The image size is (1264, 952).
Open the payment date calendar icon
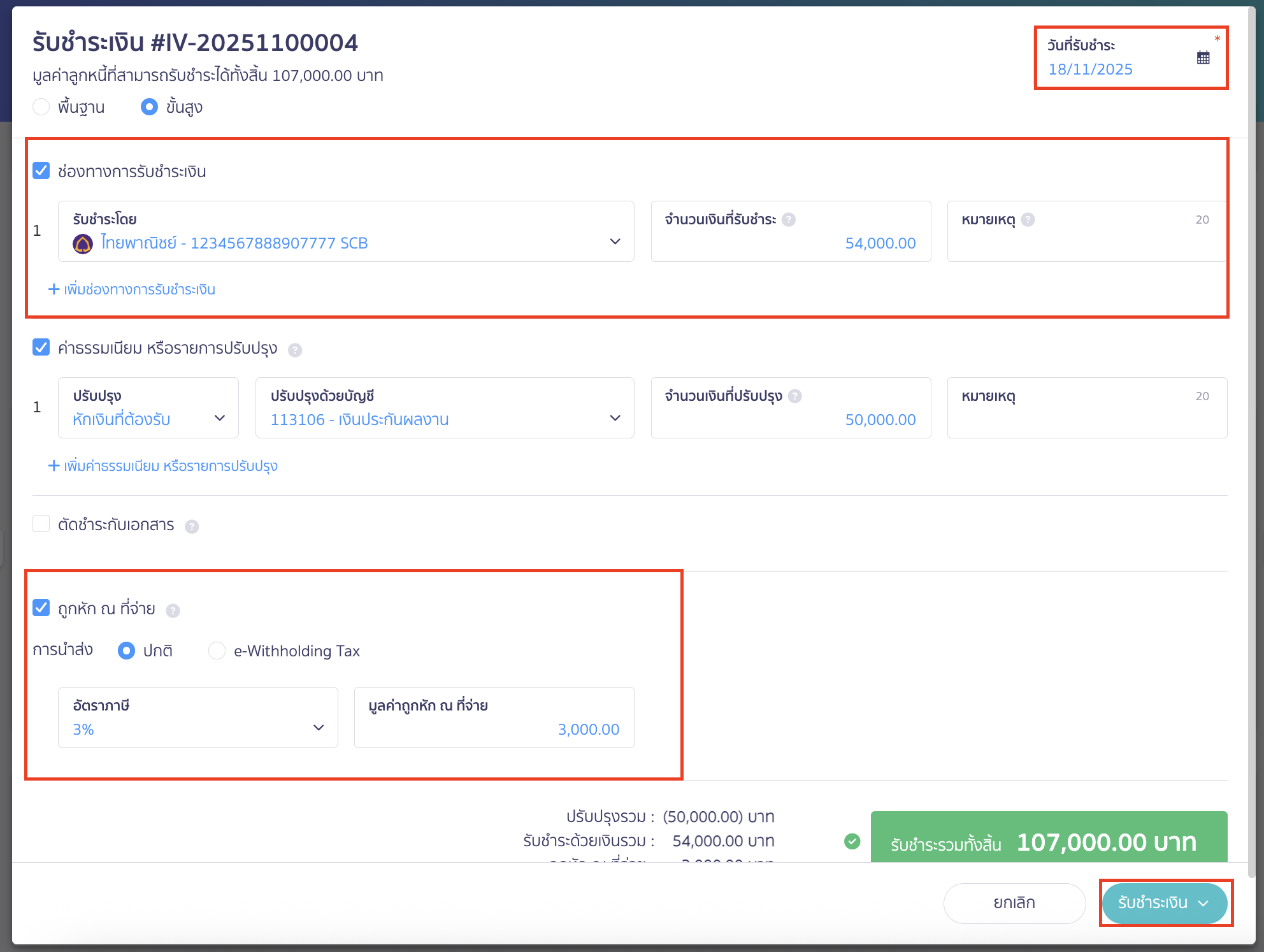[1203, 57]
